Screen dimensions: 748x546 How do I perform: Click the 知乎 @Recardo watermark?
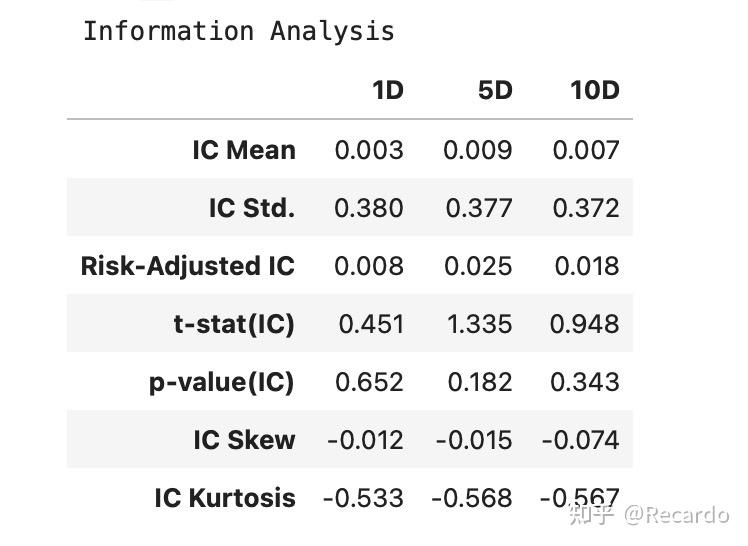pyautogui.click(x=648, y=515)
